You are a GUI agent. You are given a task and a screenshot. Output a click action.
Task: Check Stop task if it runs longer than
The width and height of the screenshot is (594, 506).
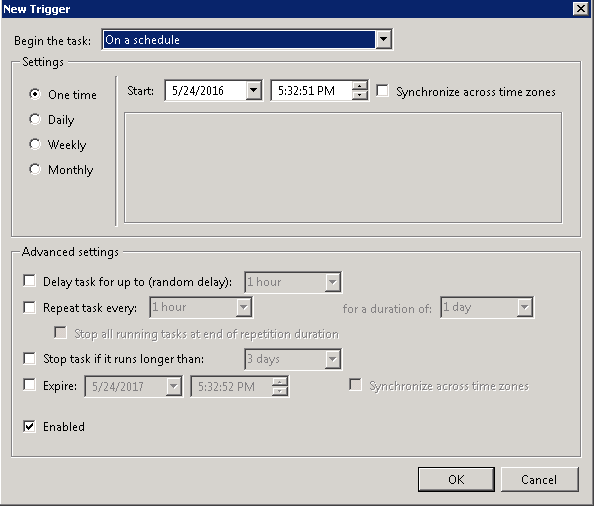pyautogui.click(x=29, y=358)
